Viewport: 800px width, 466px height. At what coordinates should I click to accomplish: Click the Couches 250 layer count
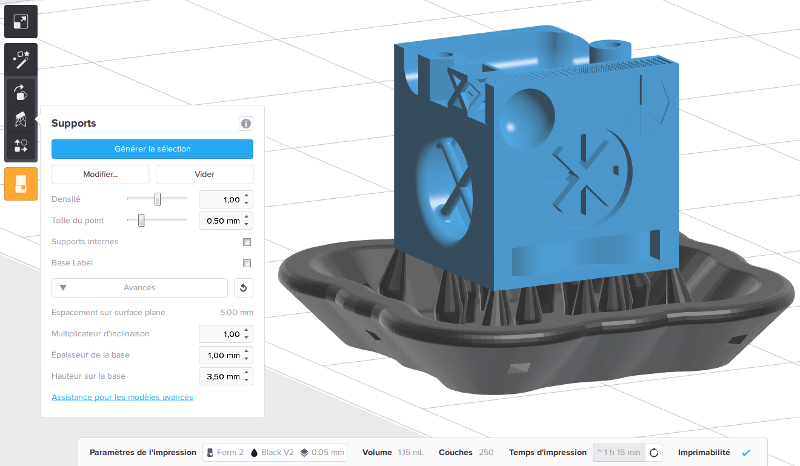[486, 452]
